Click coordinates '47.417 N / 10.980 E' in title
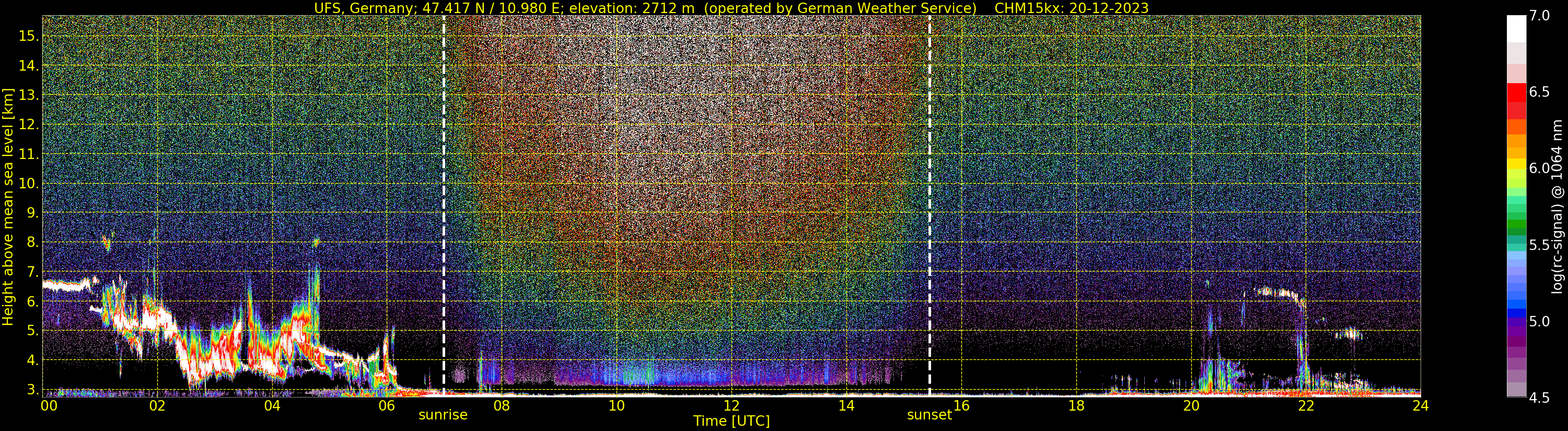1568x431 pixels. (x=492, y=8)
